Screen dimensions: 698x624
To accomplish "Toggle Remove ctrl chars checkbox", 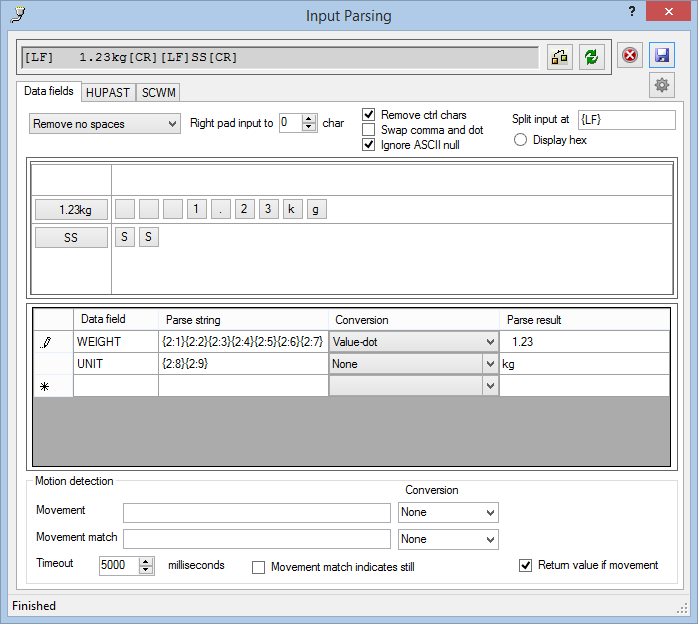I will (x=369, y=115).
